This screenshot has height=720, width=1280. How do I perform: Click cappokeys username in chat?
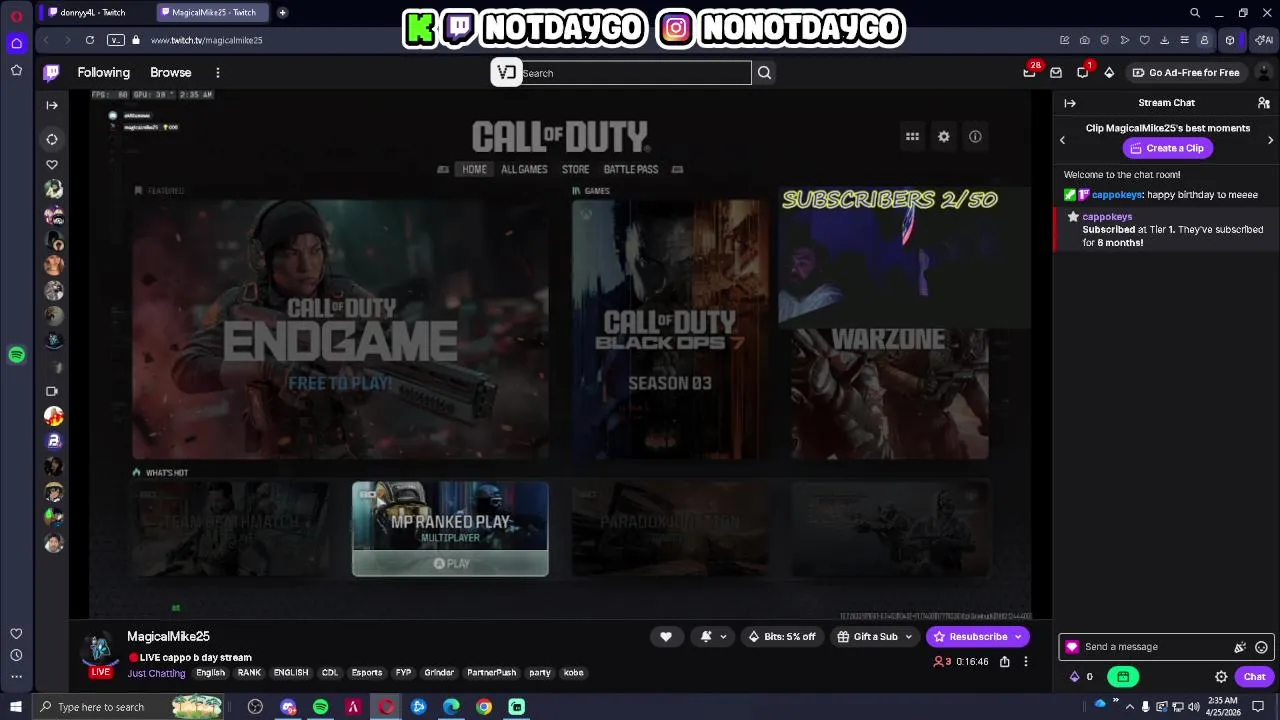coord(1117,195)
